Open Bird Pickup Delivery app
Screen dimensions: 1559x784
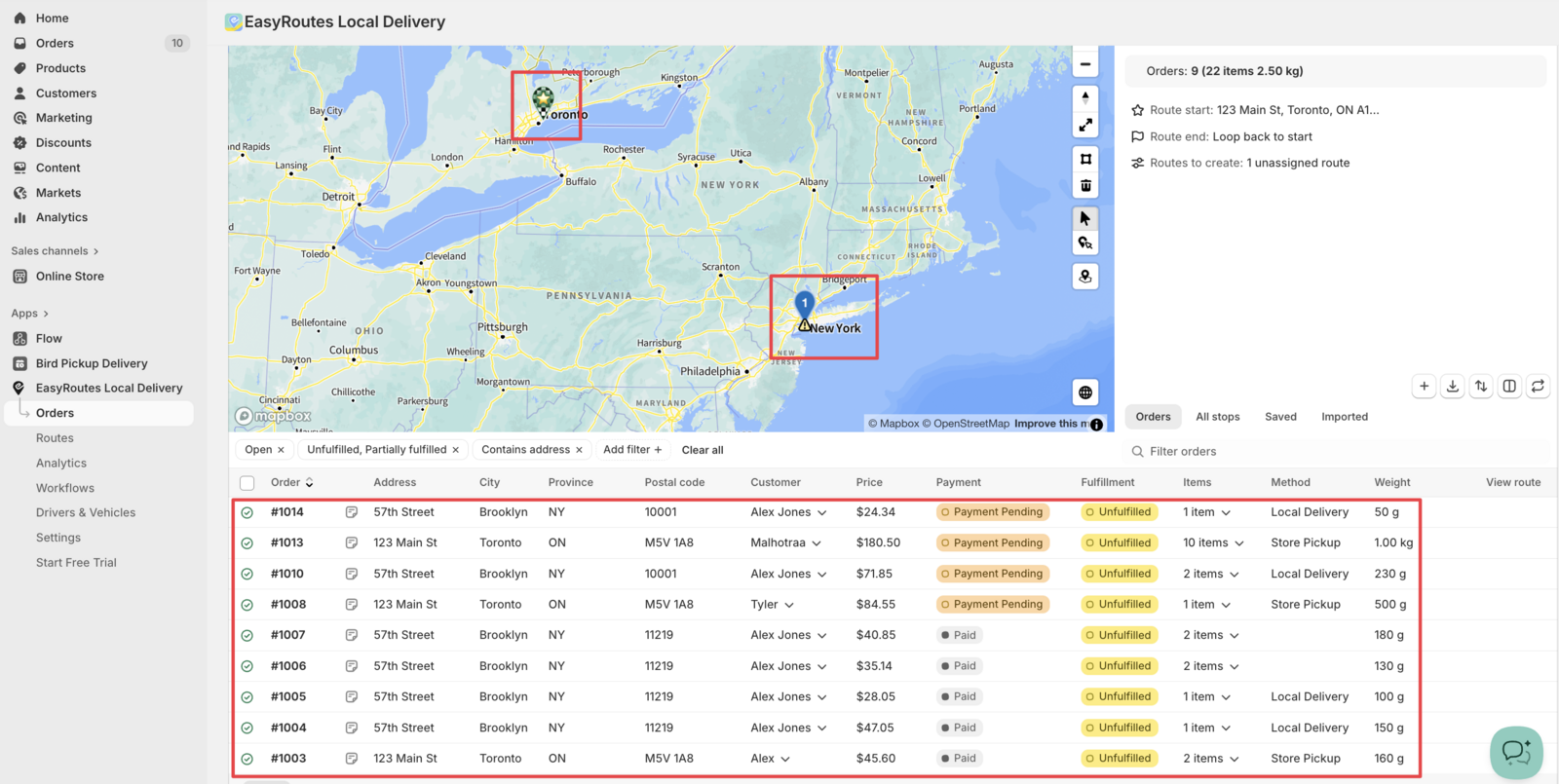pyautogui.click(x=92, y=363)
